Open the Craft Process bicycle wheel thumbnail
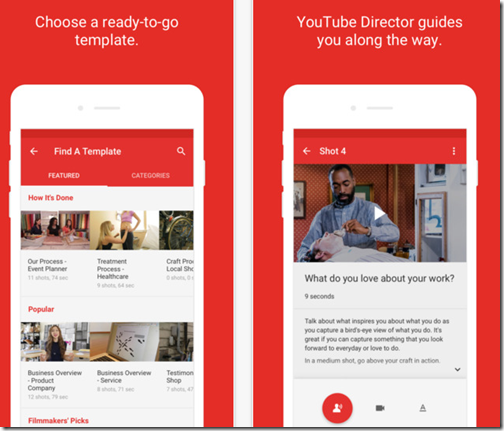This screenshot has height=431, width=504. (x=176, y=230)
